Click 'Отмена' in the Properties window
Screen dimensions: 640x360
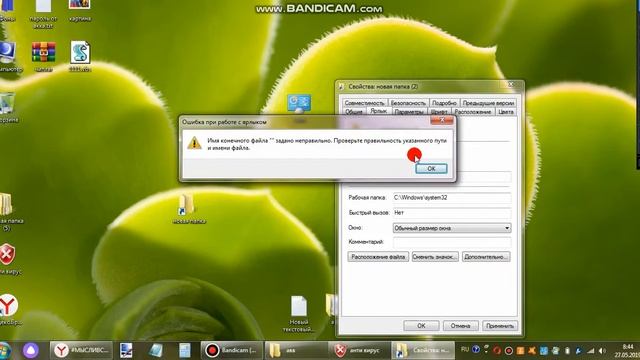pos(460,326)
